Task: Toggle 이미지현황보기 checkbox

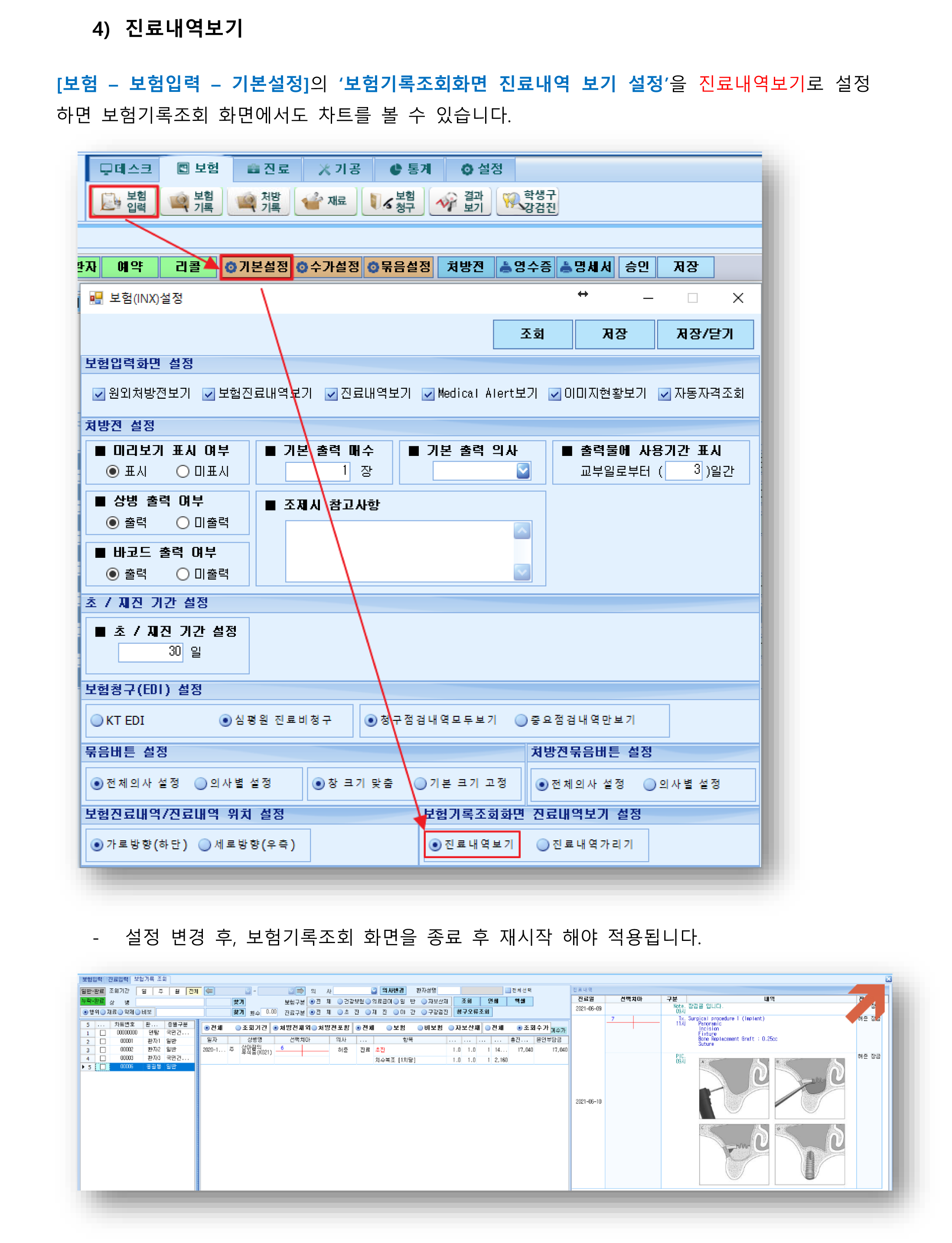Action: [555, 394]
